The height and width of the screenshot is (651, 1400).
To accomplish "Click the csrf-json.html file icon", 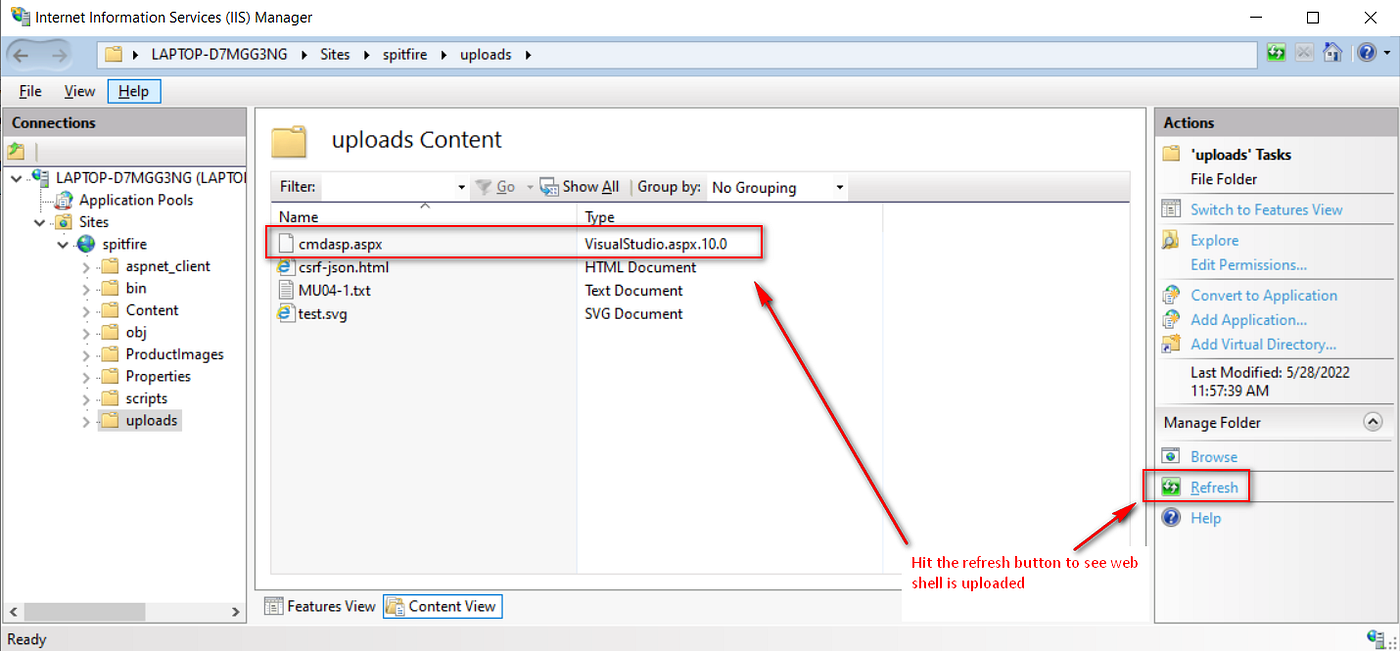I will [286, 267].
